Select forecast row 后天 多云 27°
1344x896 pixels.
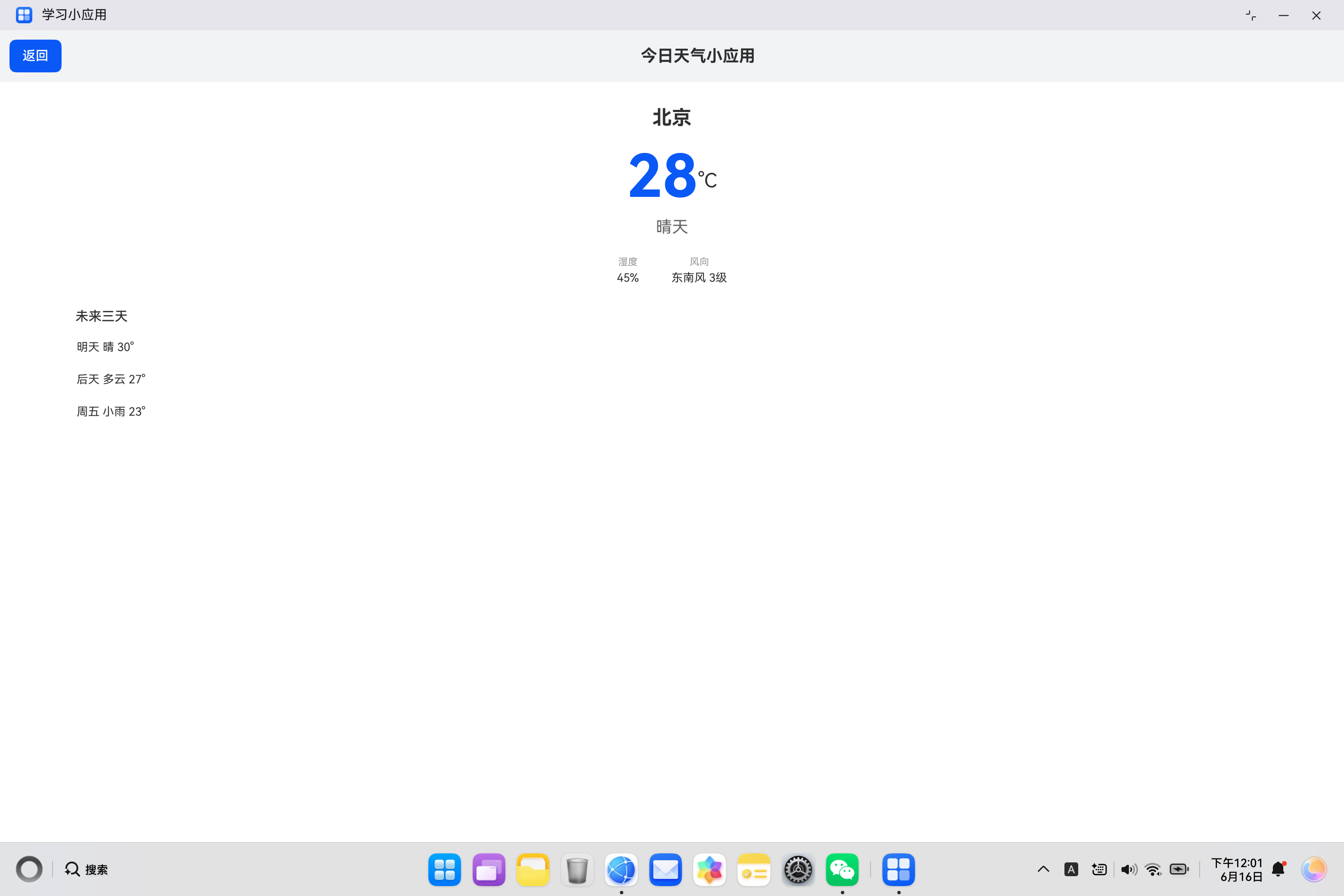(x=111, y=380)
